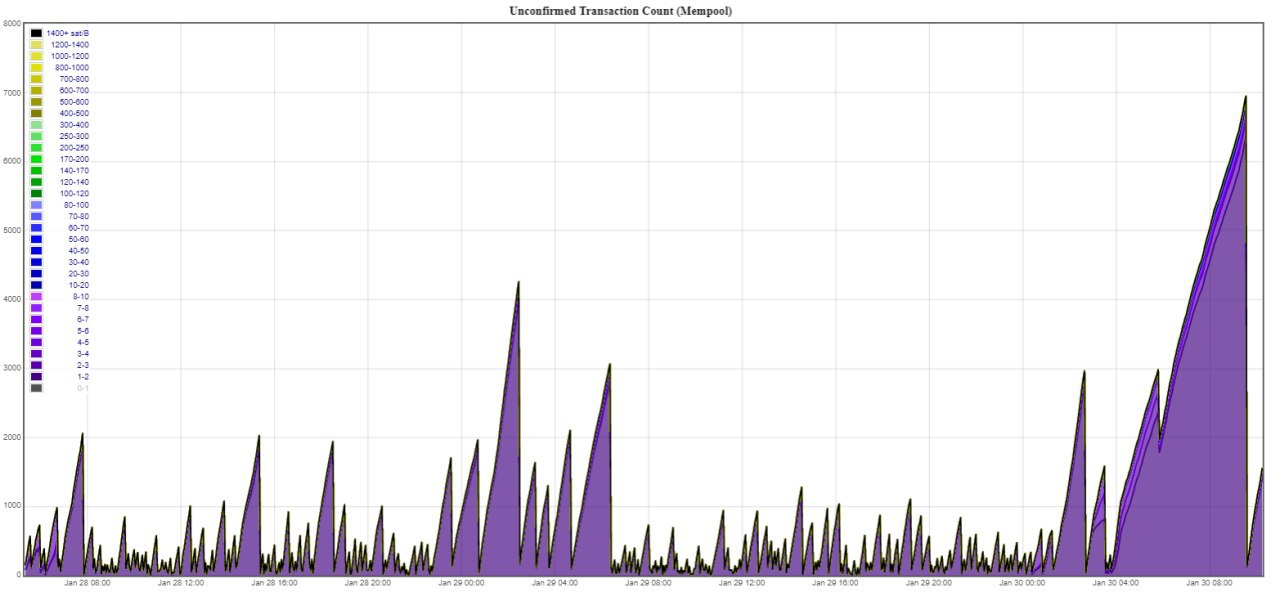Select the 20-30 legend label
This screenshot has height=592, width=1280.
(x=78, y=273)
